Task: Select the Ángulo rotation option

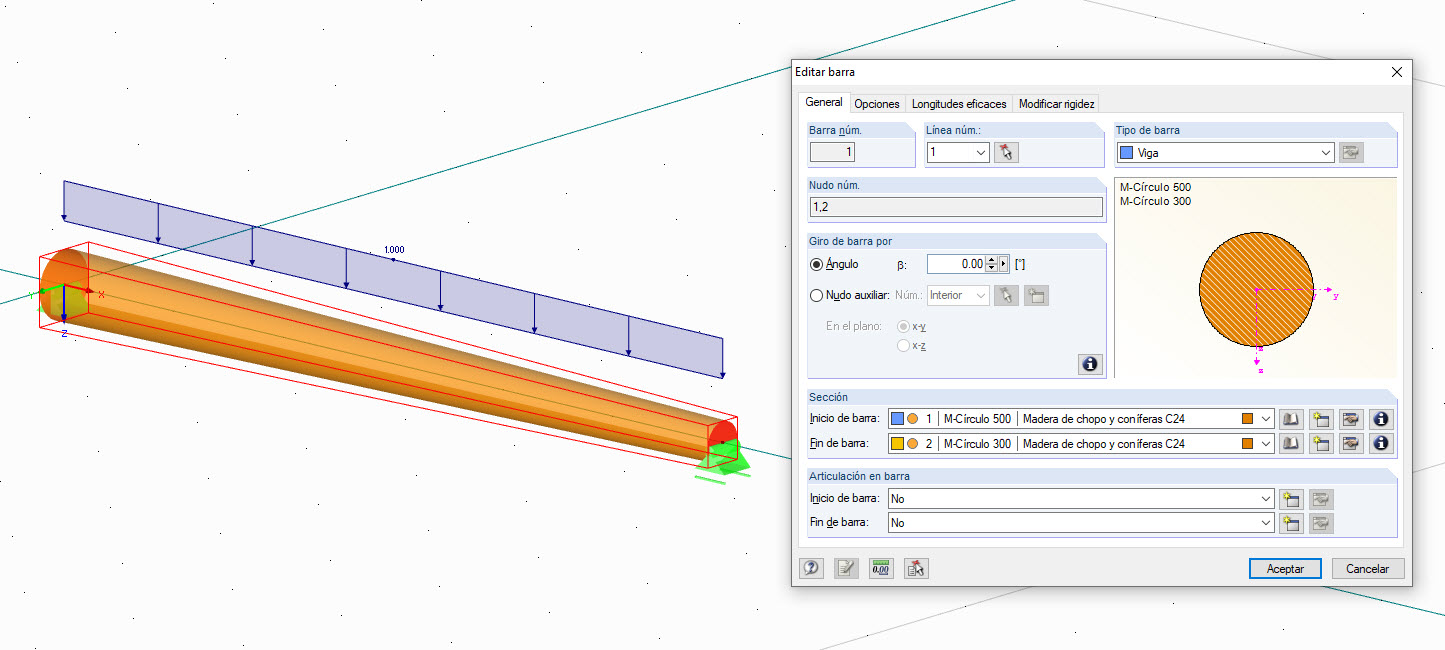Action: pos(815,263)
